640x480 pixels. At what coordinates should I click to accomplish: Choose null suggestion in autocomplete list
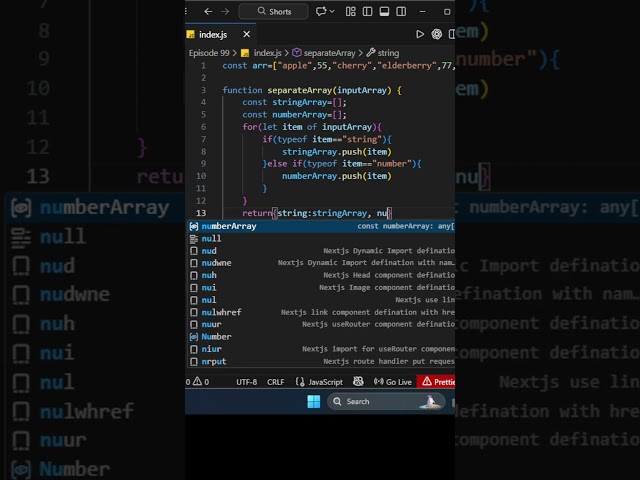321,238
